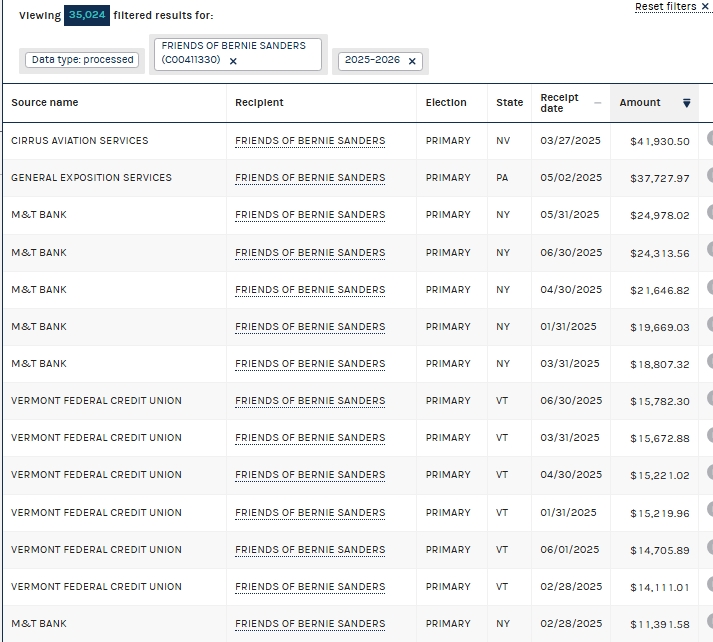Select CIRRUS AVIATION SERVICES source name
The height and width of the screenshot is (642, 713).
point(80,141)
